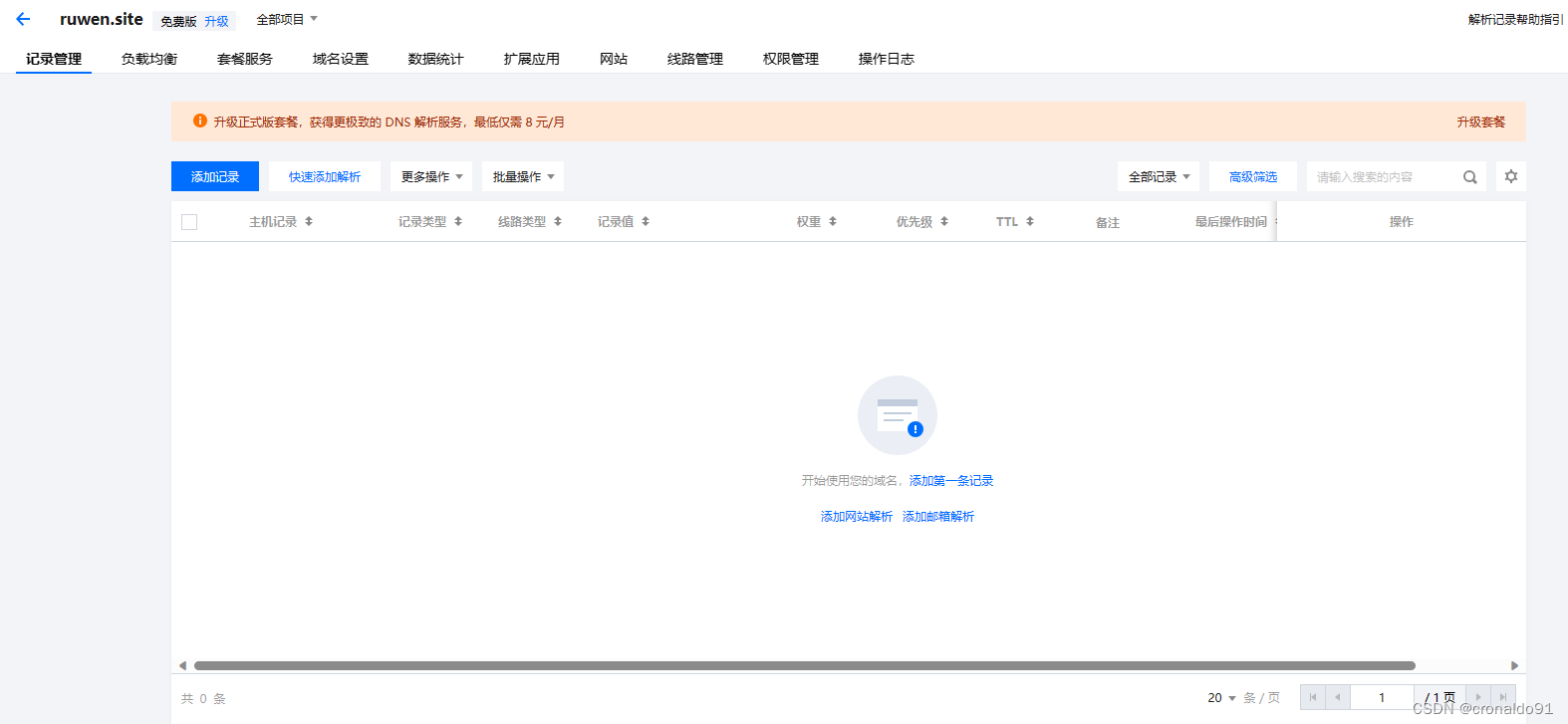Click 快速添加解析 button
The height and width of the screenshot is (724, 1568).
[325, 176]
